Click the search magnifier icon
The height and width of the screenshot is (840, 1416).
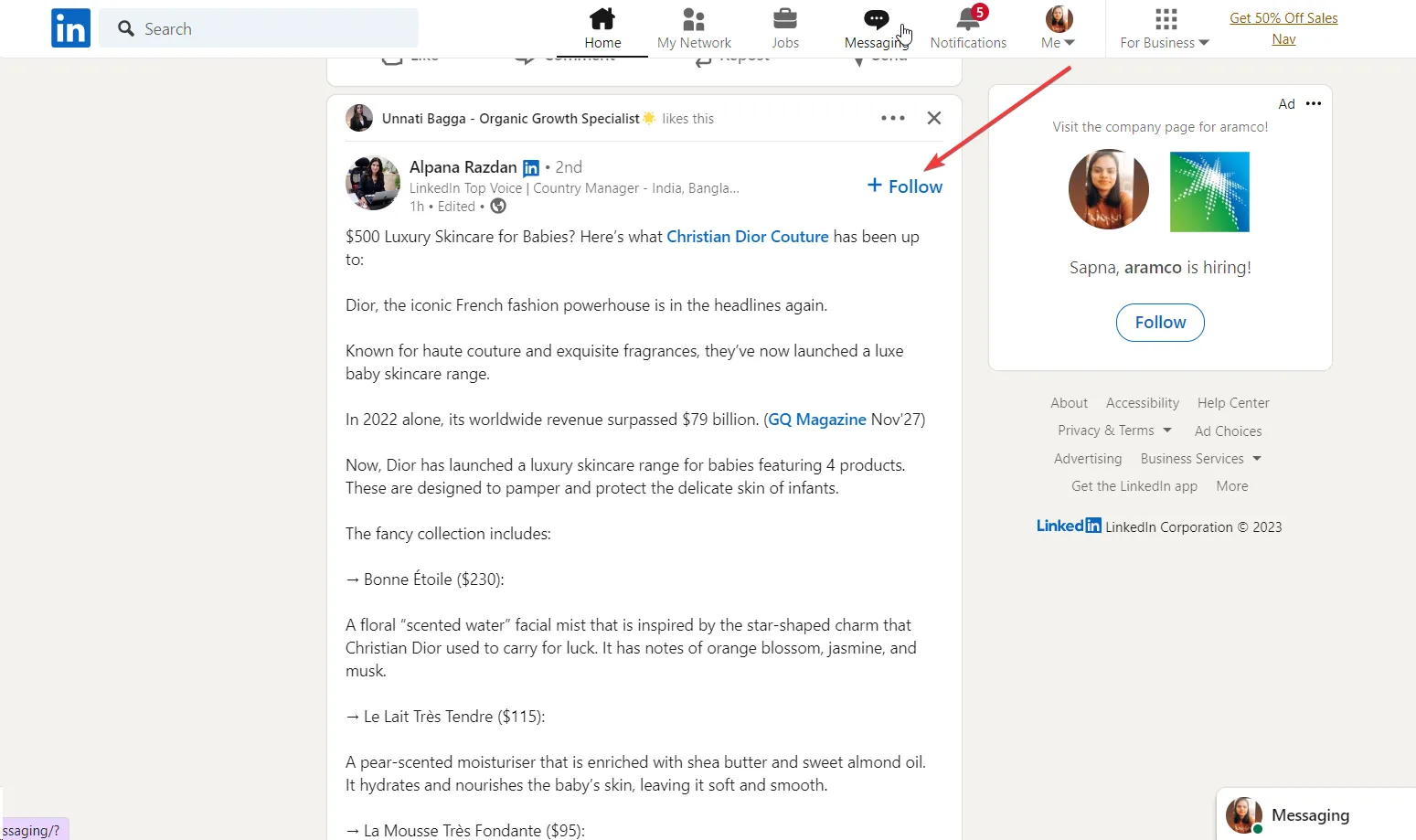coord(126,28)
